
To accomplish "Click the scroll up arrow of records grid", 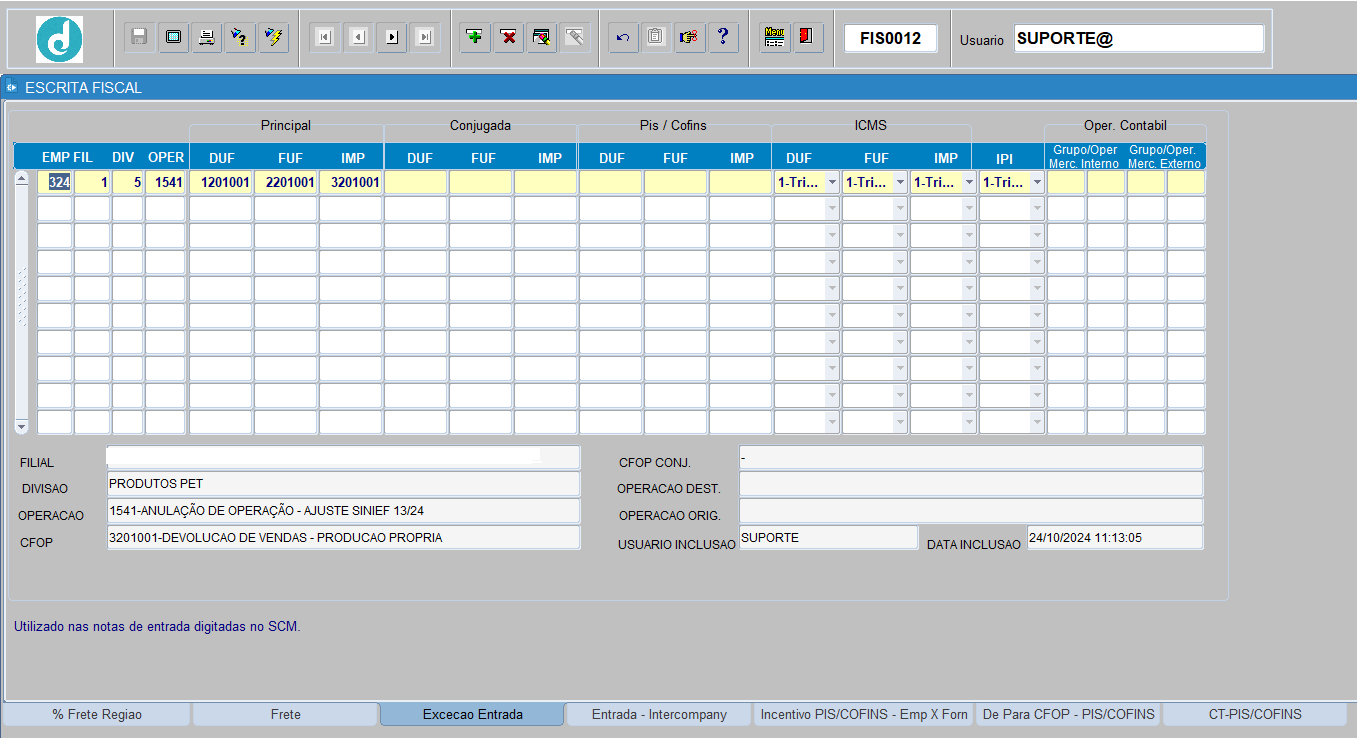I will click(22, 178).
